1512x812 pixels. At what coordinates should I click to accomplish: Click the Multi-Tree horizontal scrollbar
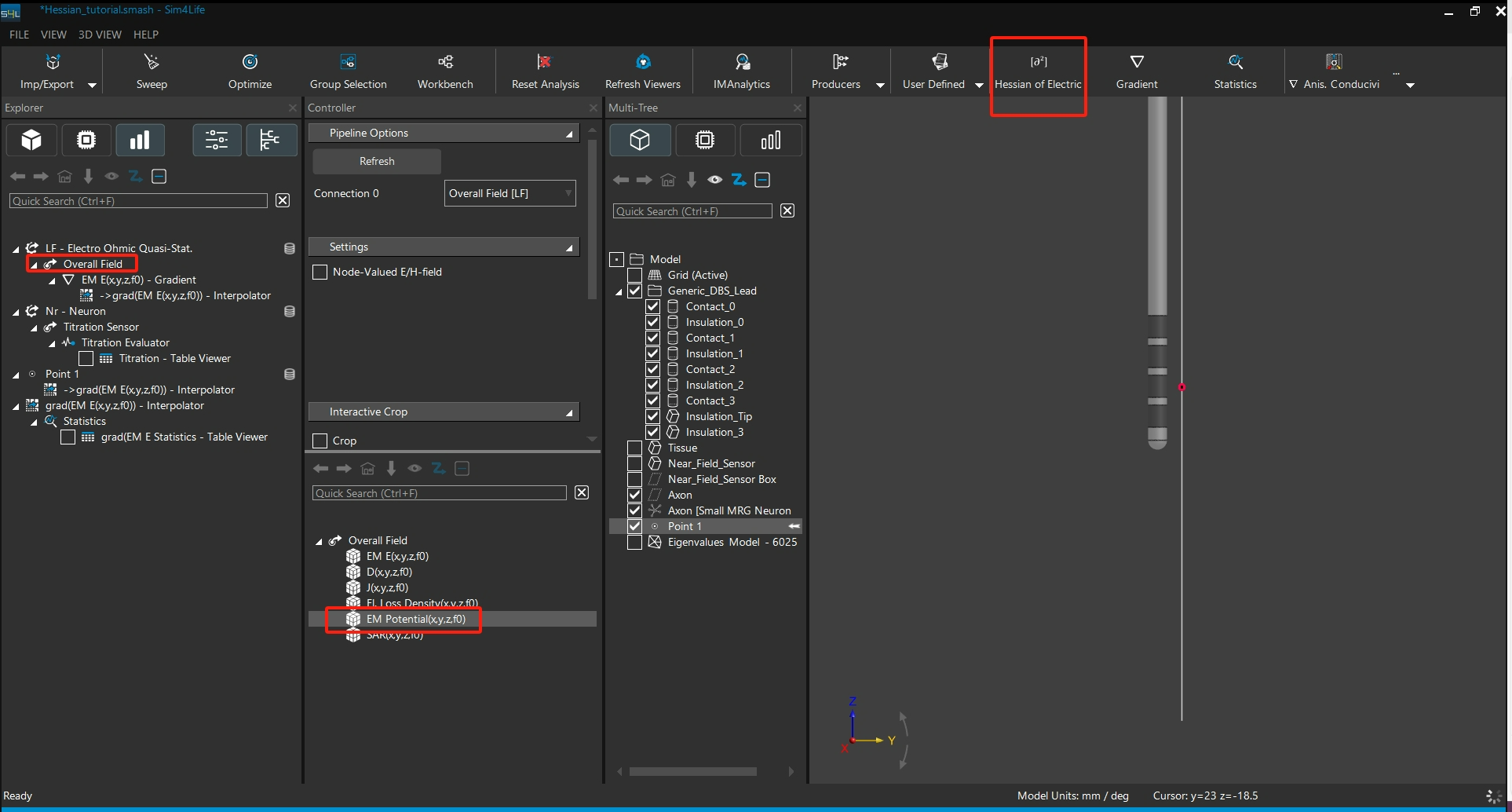tap(692, 772)
